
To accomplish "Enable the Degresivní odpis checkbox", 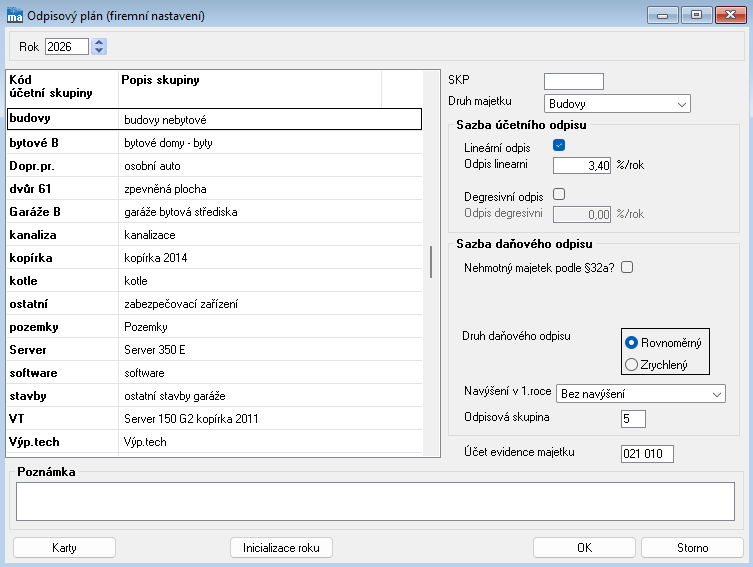I will click(x=559, y=194).
